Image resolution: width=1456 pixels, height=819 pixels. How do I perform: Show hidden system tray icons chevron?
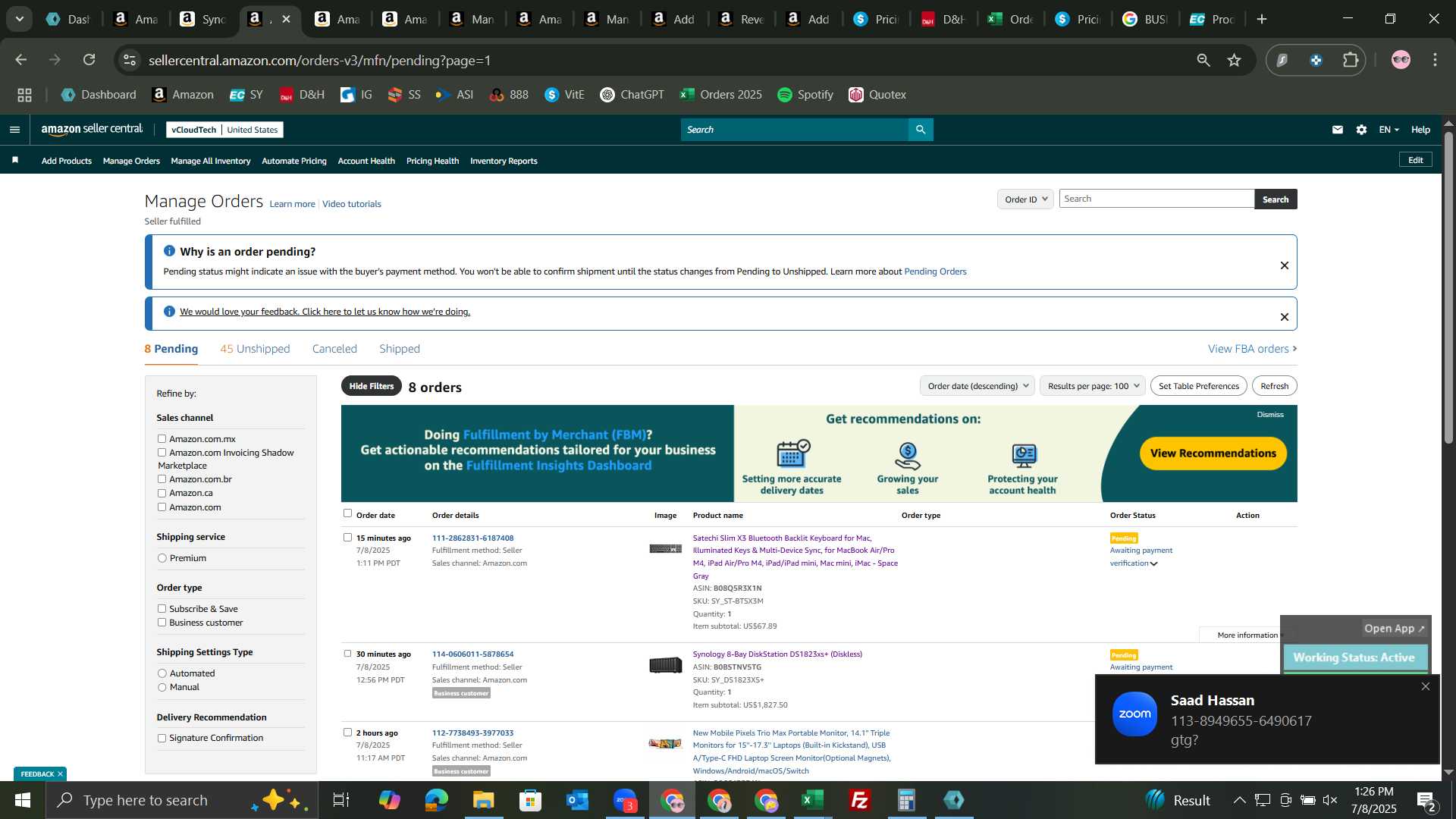pyautogui.click(x=1238, y=800)
